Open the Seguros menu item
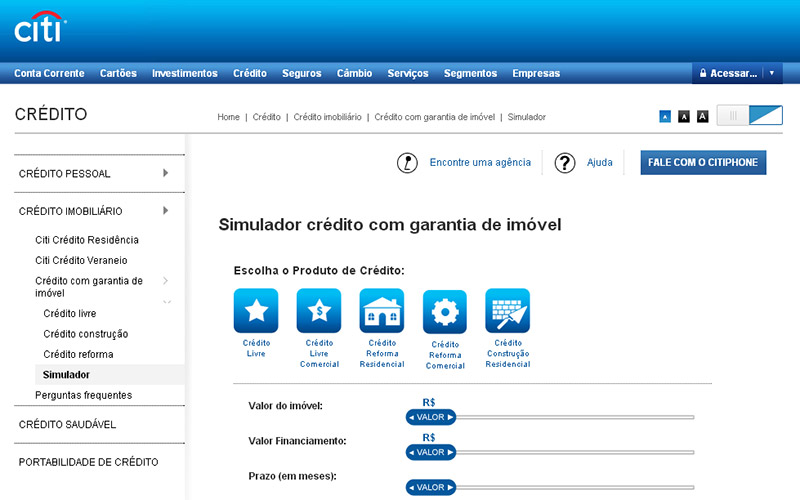 301,73
